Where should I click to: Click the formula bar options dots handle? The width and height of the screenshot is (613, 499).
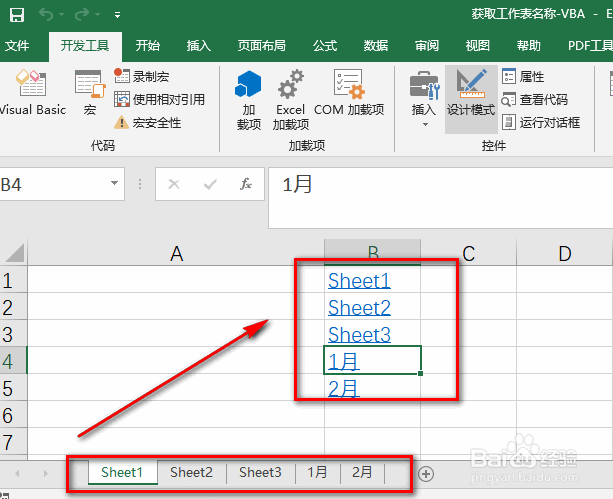pos(140,184)
